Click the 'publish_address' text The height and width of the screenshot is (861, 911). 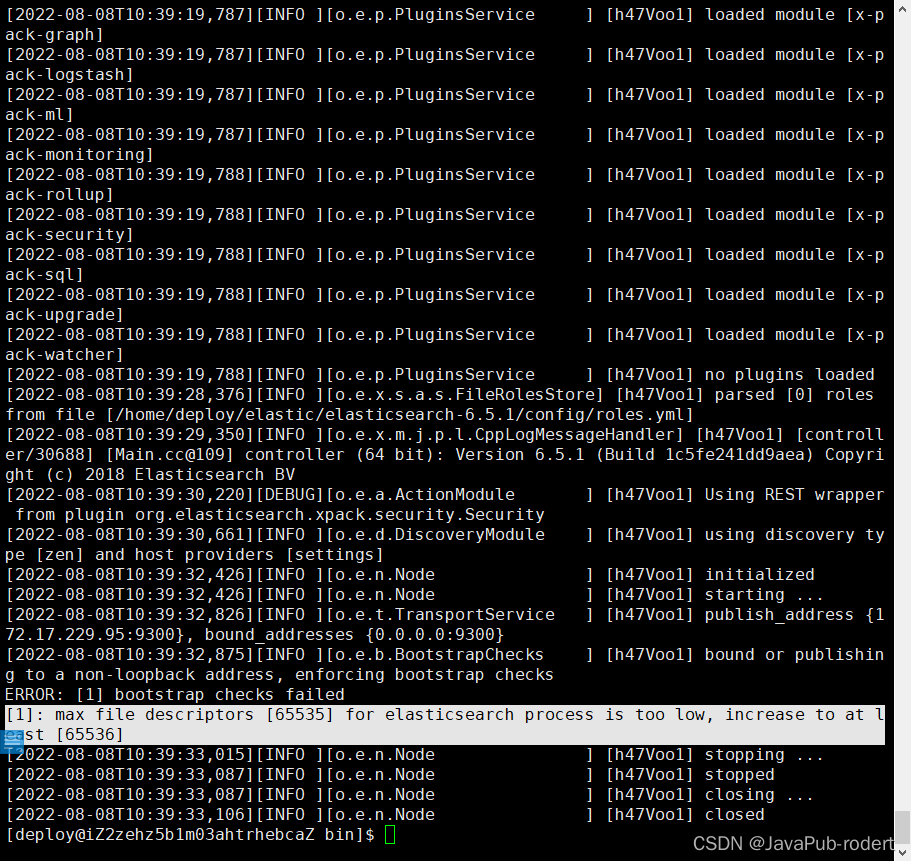coord(779,615)
